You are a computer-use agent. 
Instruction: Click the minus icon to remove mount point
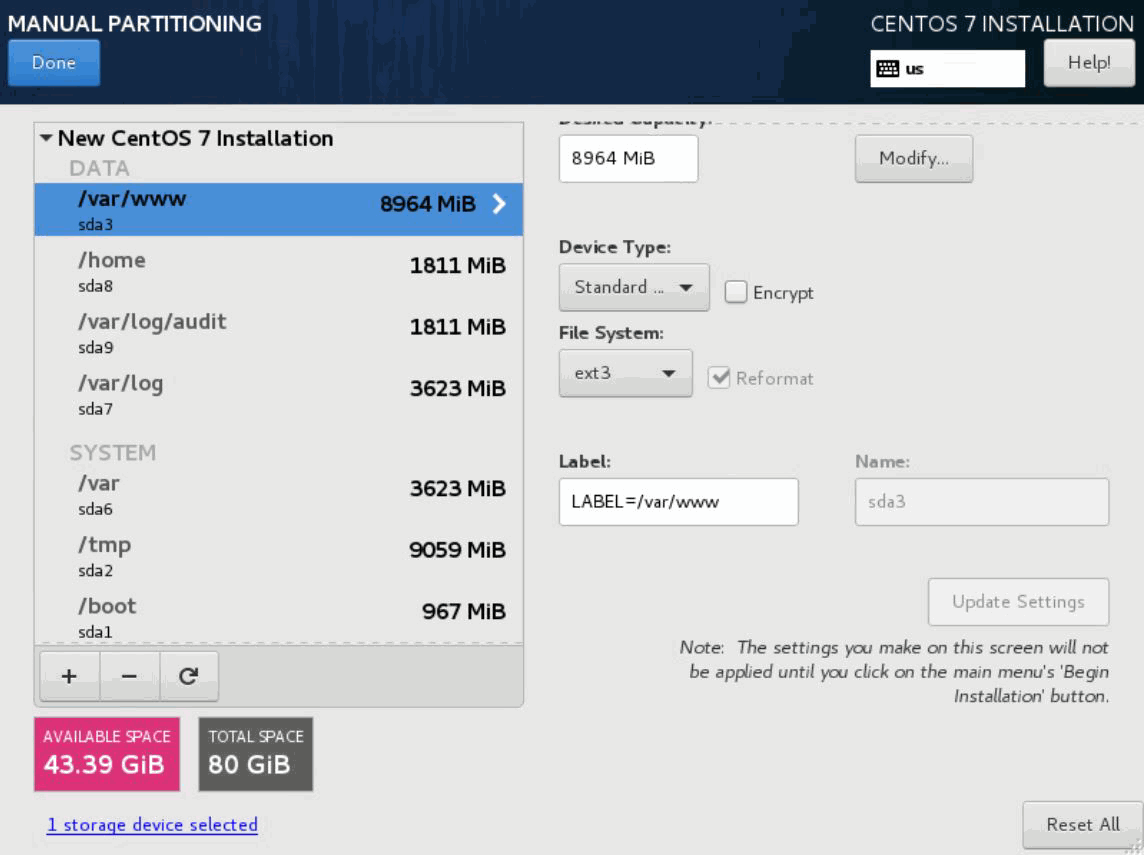[129, 676]
